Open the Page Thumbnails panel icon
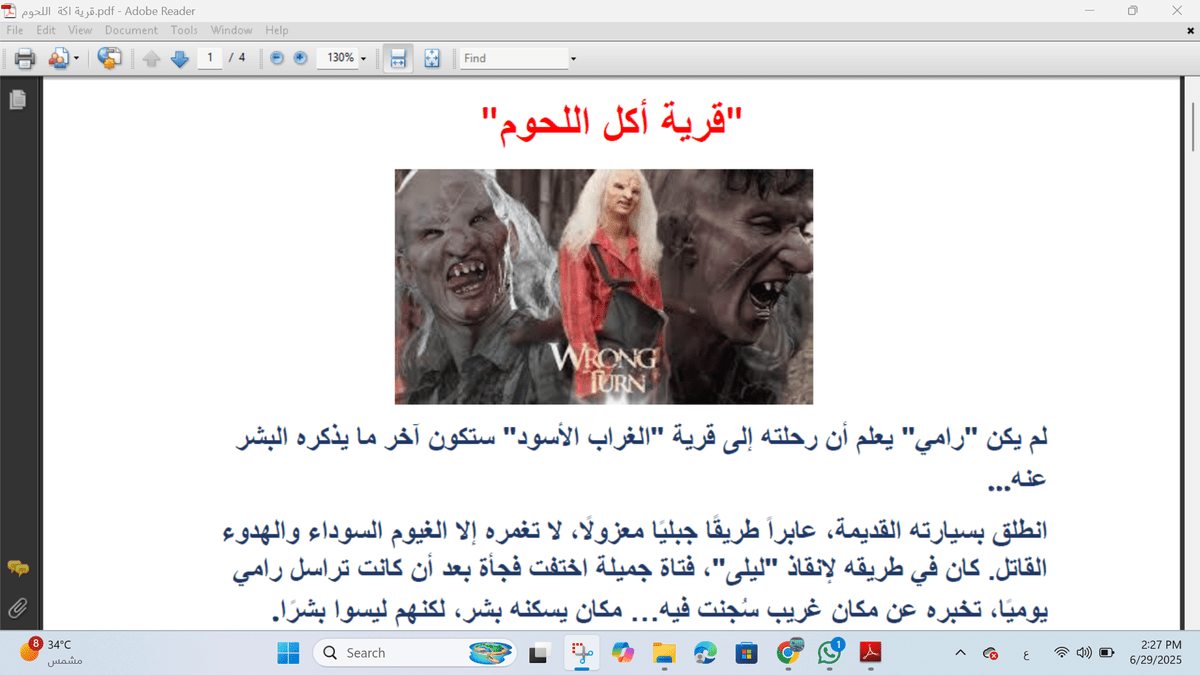Screen dimensions: 1200x675 point(16,99)
